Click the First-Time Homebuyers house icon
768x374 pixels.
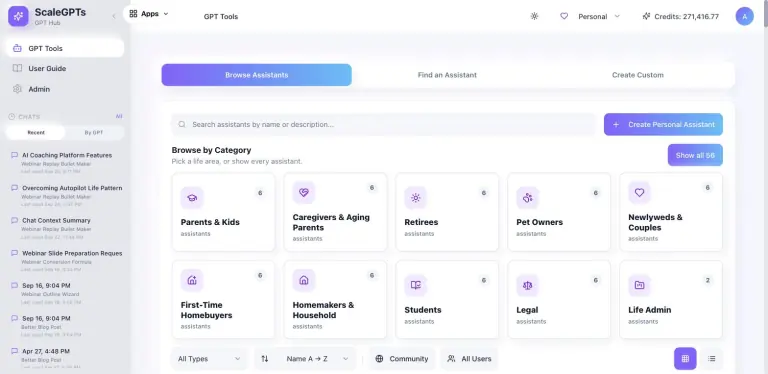tap(192, 280)
